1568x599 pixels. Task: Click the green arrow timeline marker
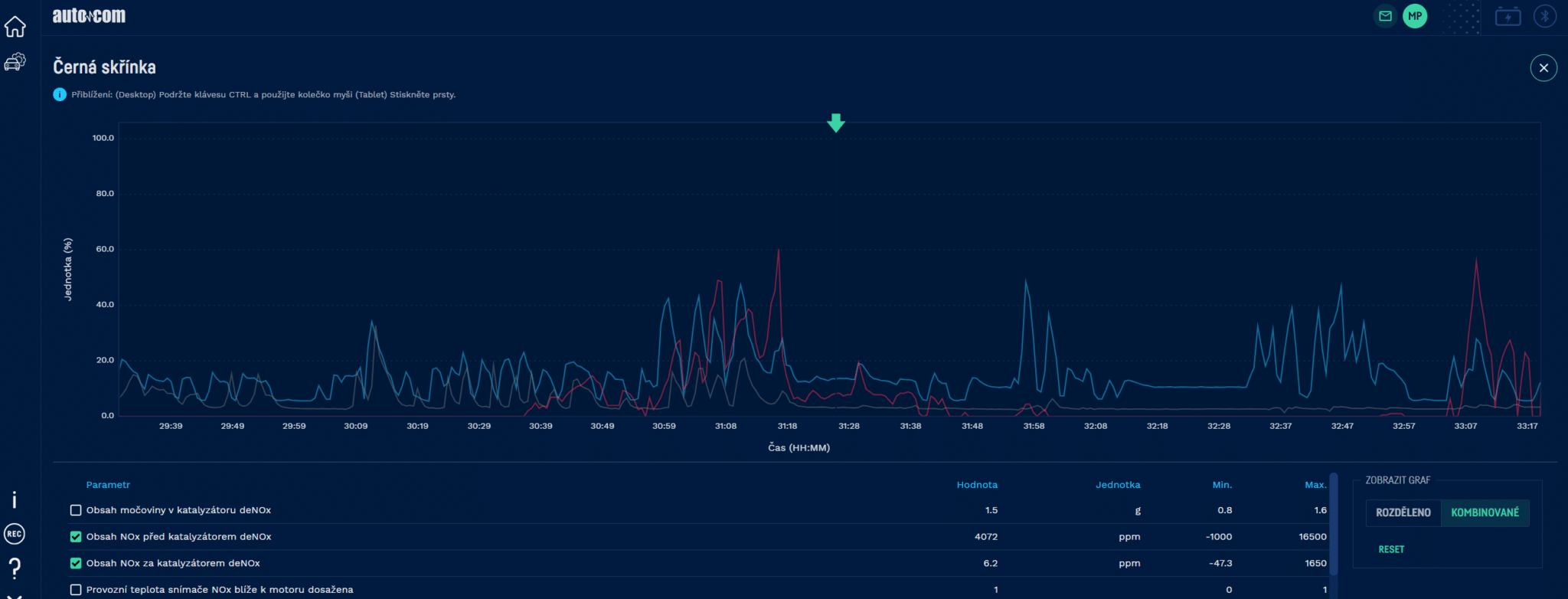[x=836, y=123]
